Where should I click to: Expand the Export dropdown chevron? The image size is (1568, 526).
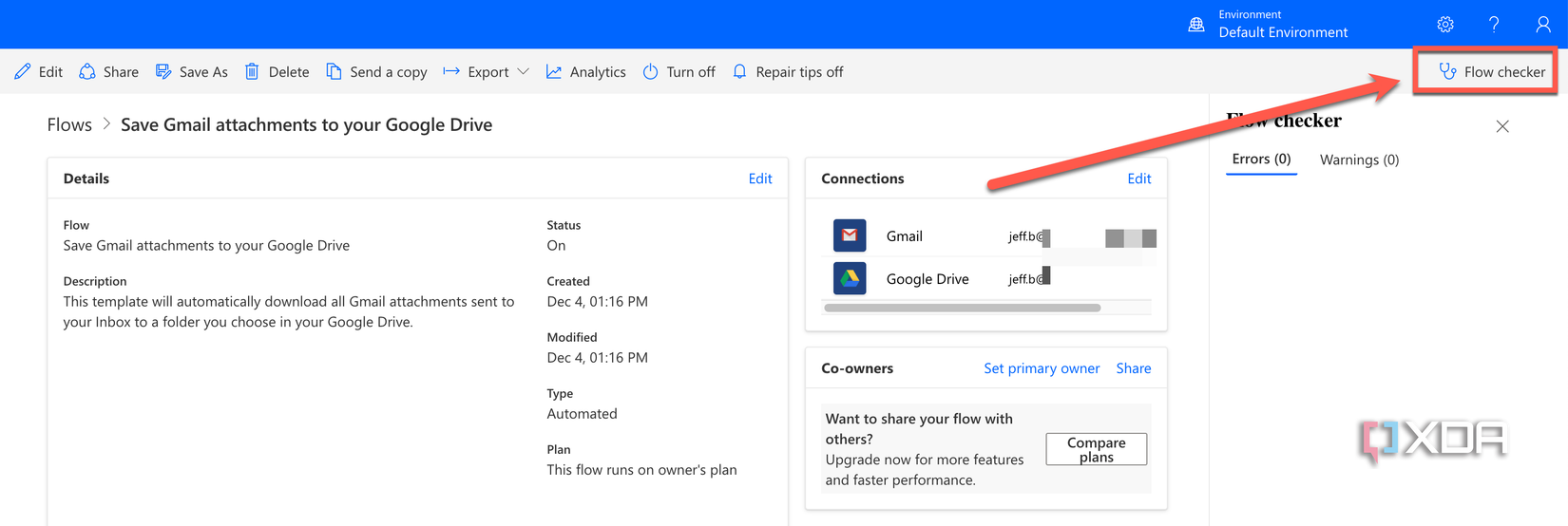523,71
